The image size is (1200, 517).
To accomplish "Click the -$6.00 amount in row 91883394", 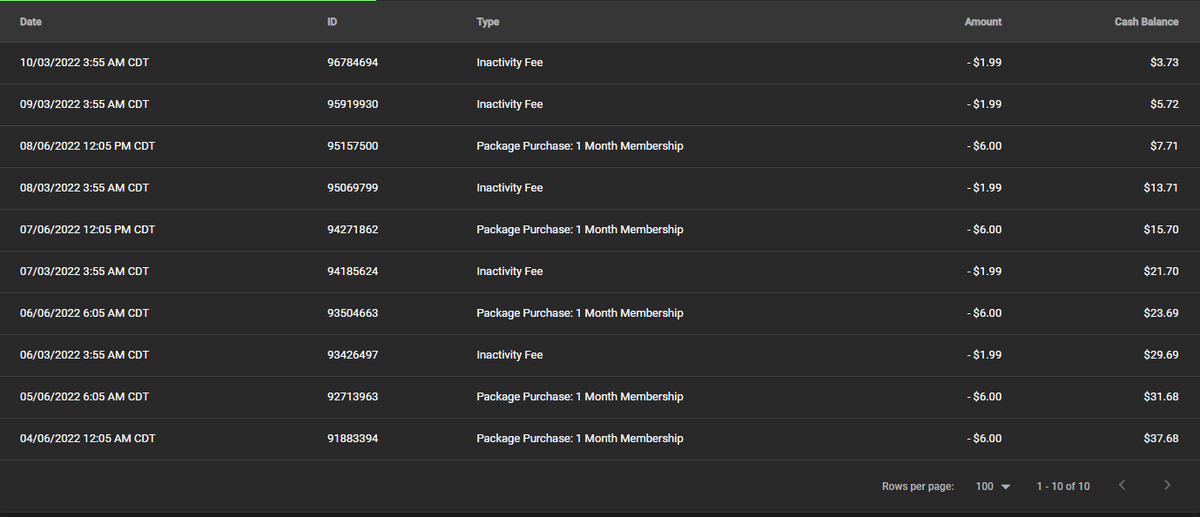I will click(985, 439).
